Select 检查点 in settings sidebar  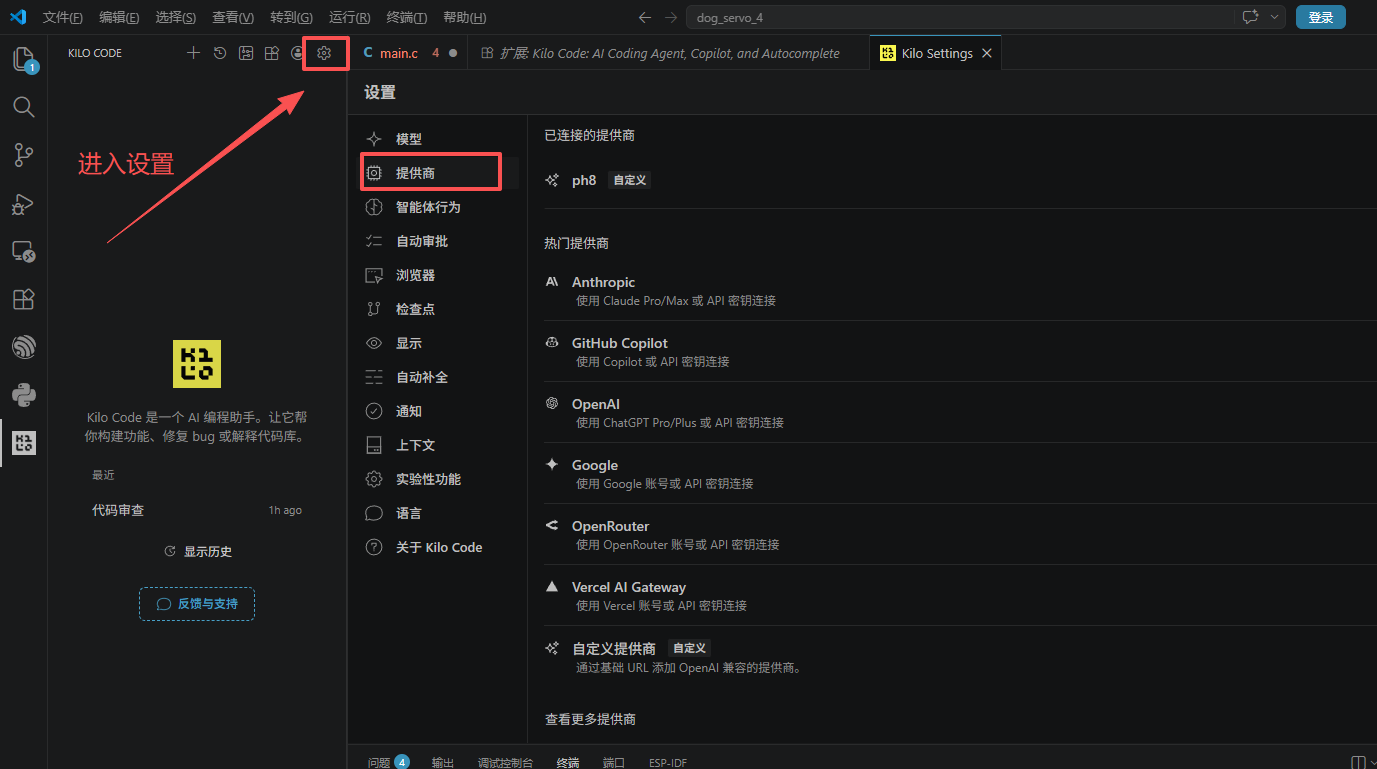(x=440, y=309)
